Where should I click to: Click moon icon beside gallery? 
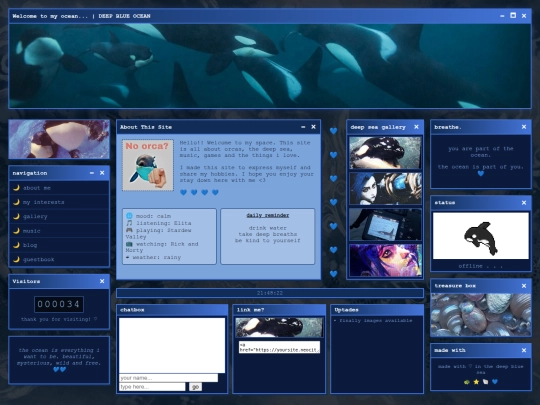click(16, 216)
